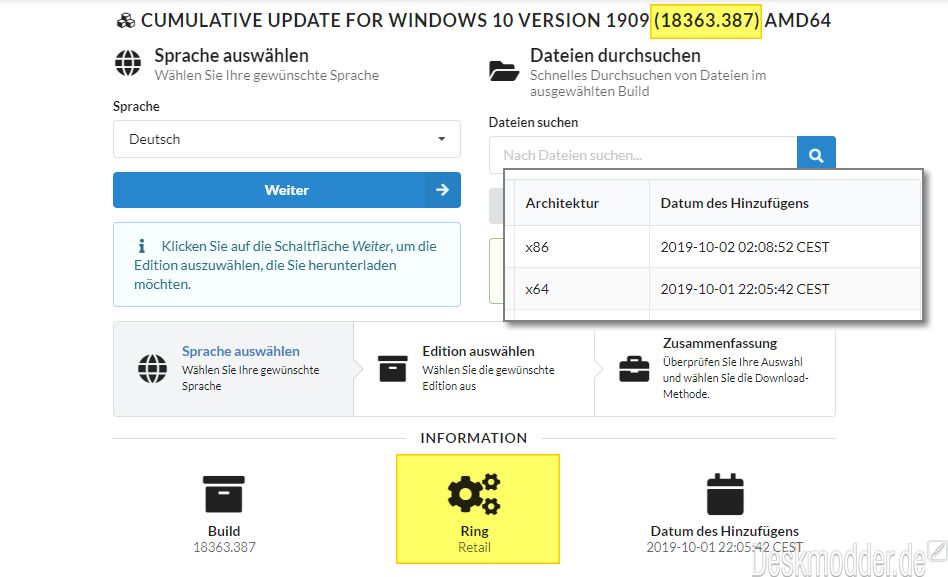The width and height of the screenshot is (948, 577).
Task: Click the Architektur column header
Action: tap(562, 203)
